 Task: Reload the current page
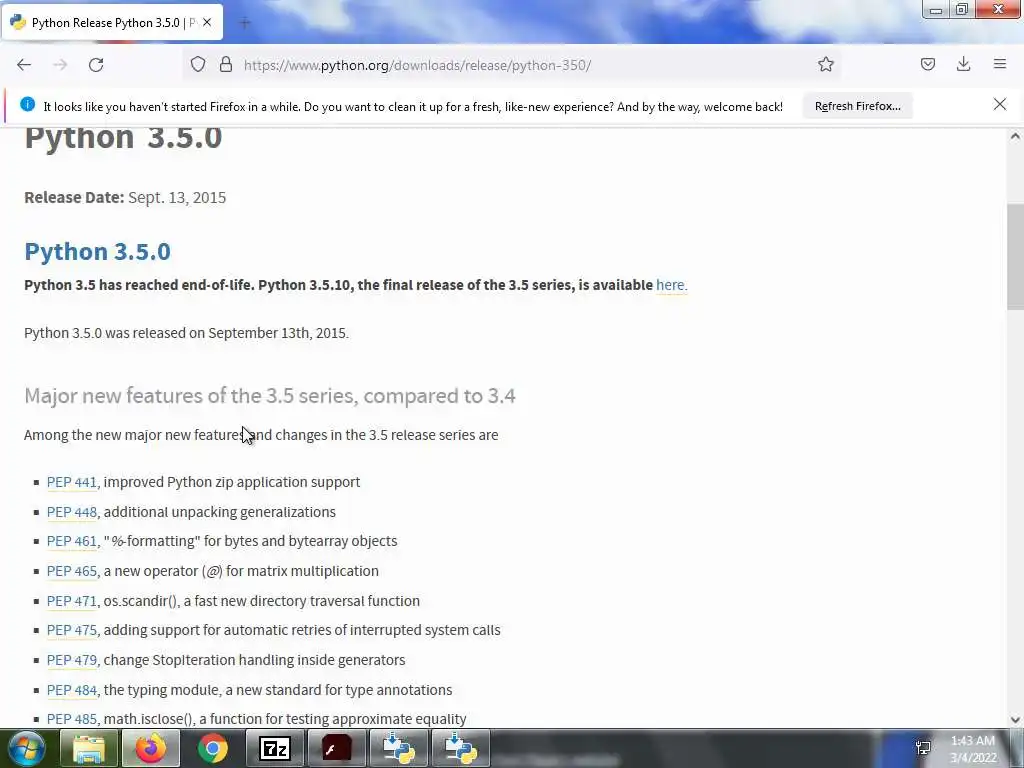pyautogui.click(x=96, y=65)
